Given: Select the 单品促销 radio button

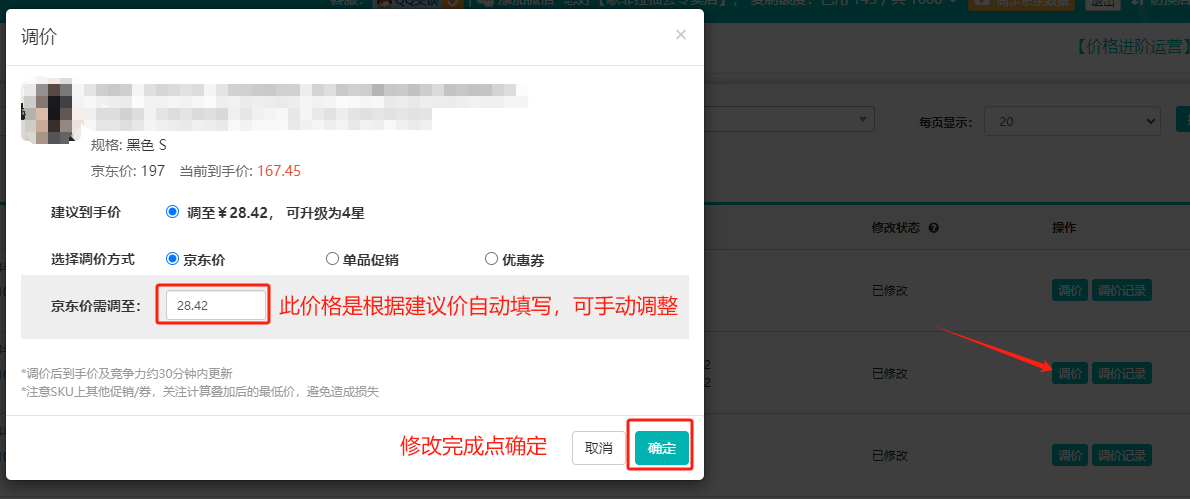Looking at the screenshot, I should [333, 259].
